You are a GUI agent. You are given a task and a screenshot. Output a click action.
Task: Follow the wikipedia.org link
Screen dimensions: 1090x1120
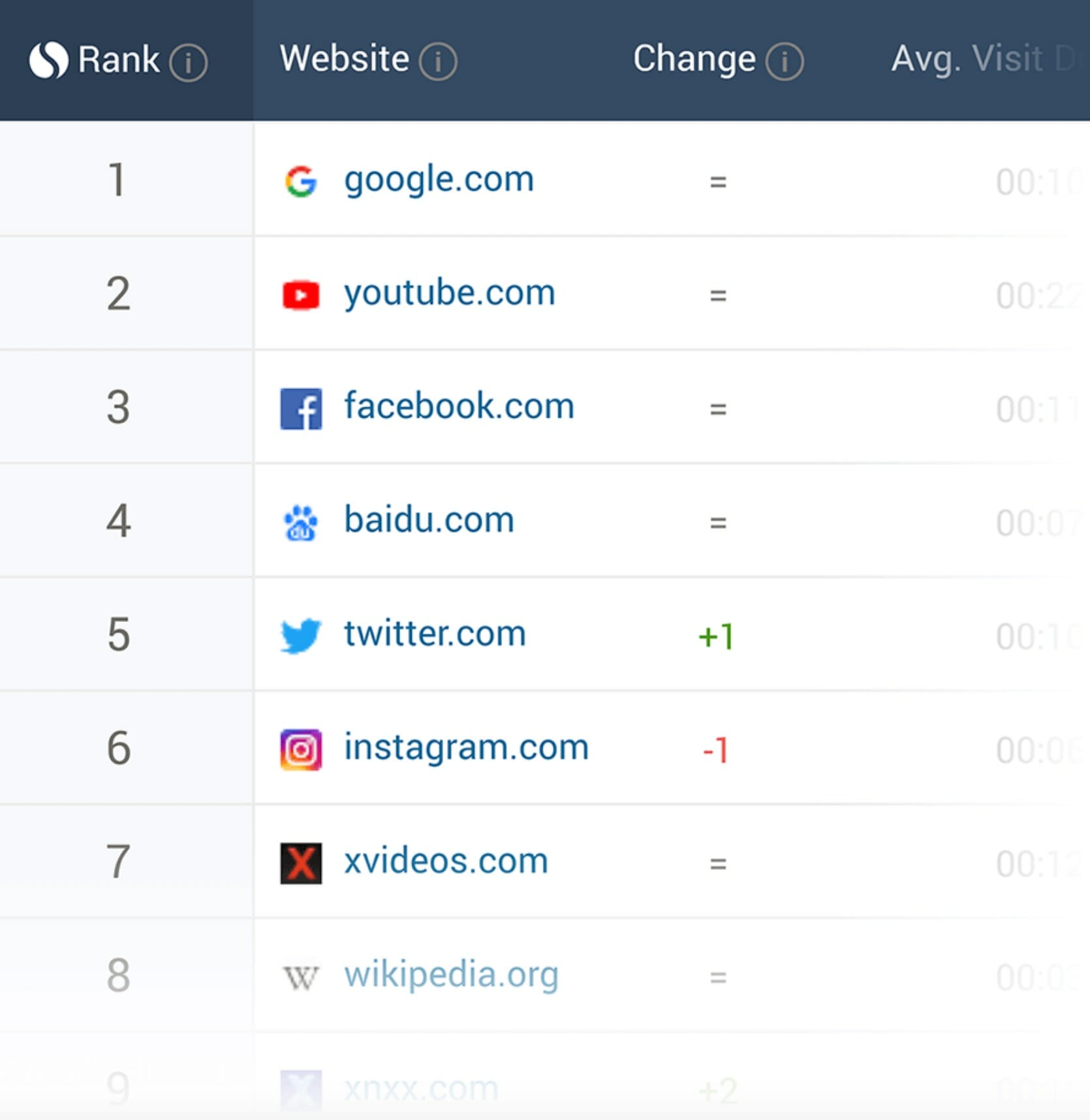tap(451, 975)
